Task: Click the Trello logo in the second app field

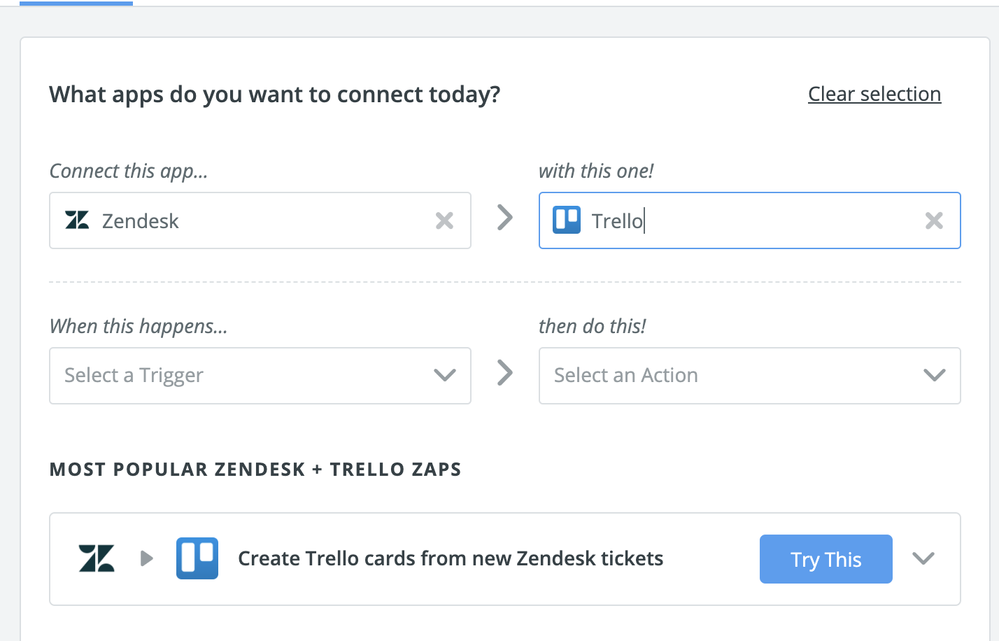Action: (567, 220)
